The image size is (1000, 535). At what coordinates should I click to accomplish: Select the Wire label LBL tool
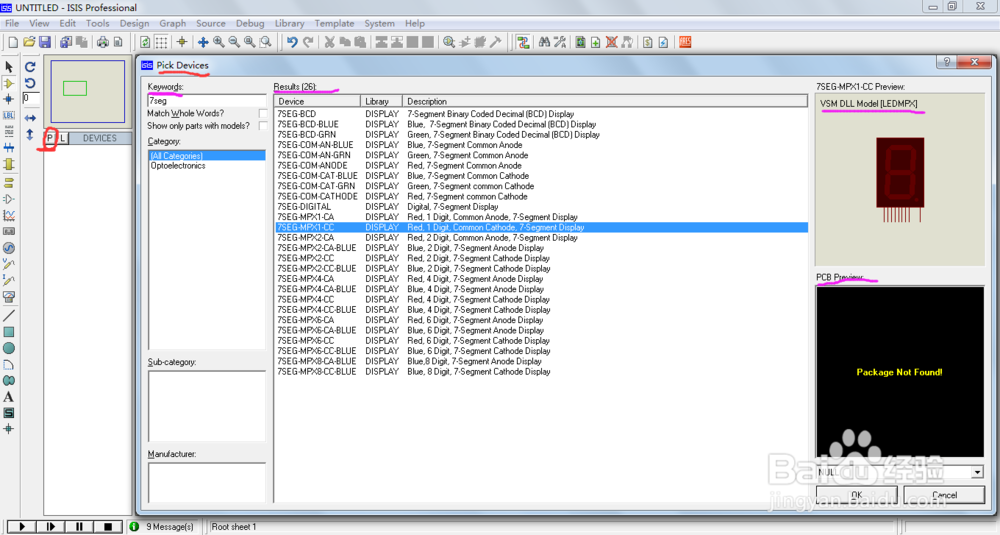[9, 115]
